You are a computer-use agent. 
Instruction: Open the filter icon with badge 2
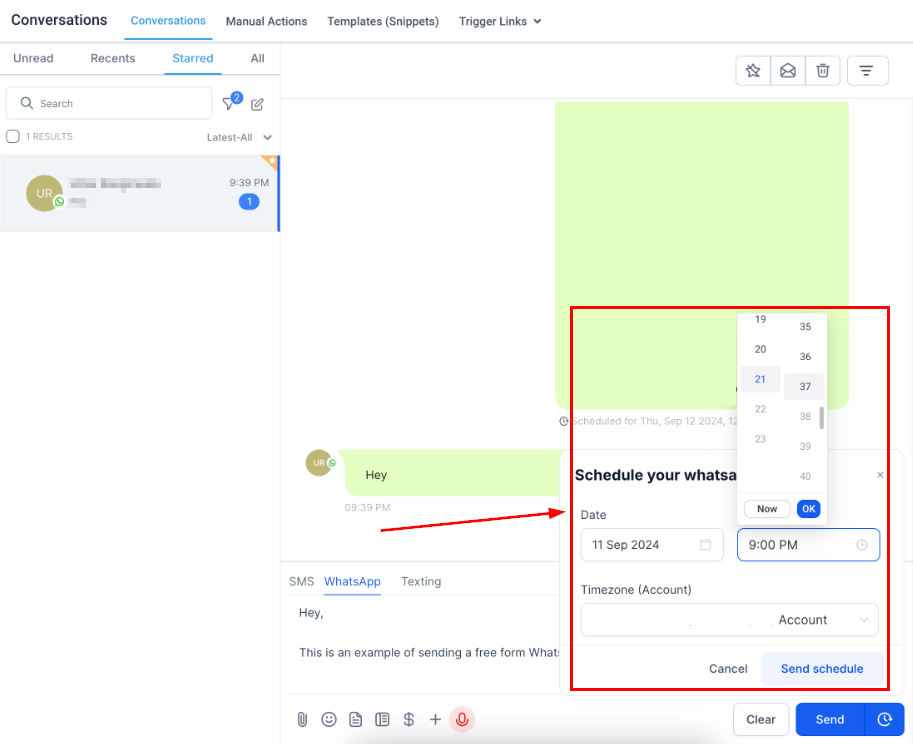(230, 104)
